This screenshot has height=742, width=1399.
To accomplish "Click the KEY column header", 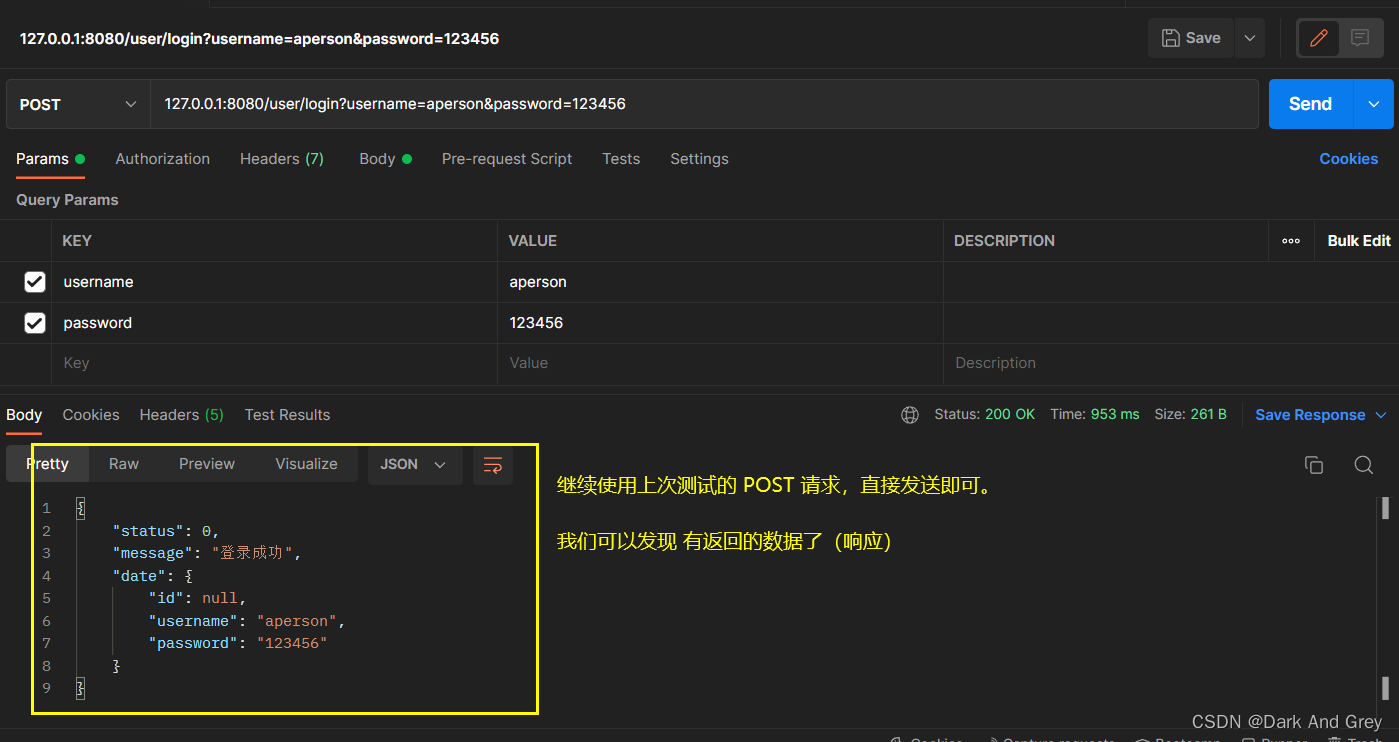I will 77,241.
